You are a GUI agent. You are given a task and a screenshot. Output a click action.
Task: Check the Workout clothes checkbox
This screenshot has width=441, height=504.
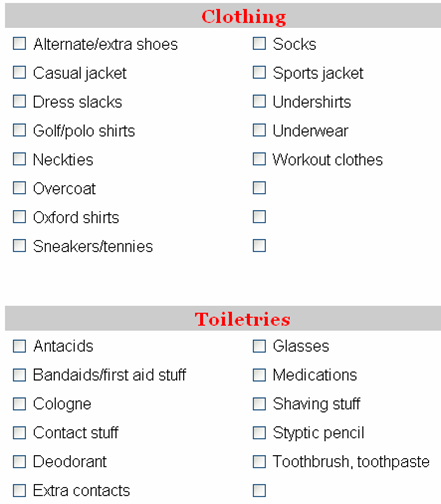259,159
